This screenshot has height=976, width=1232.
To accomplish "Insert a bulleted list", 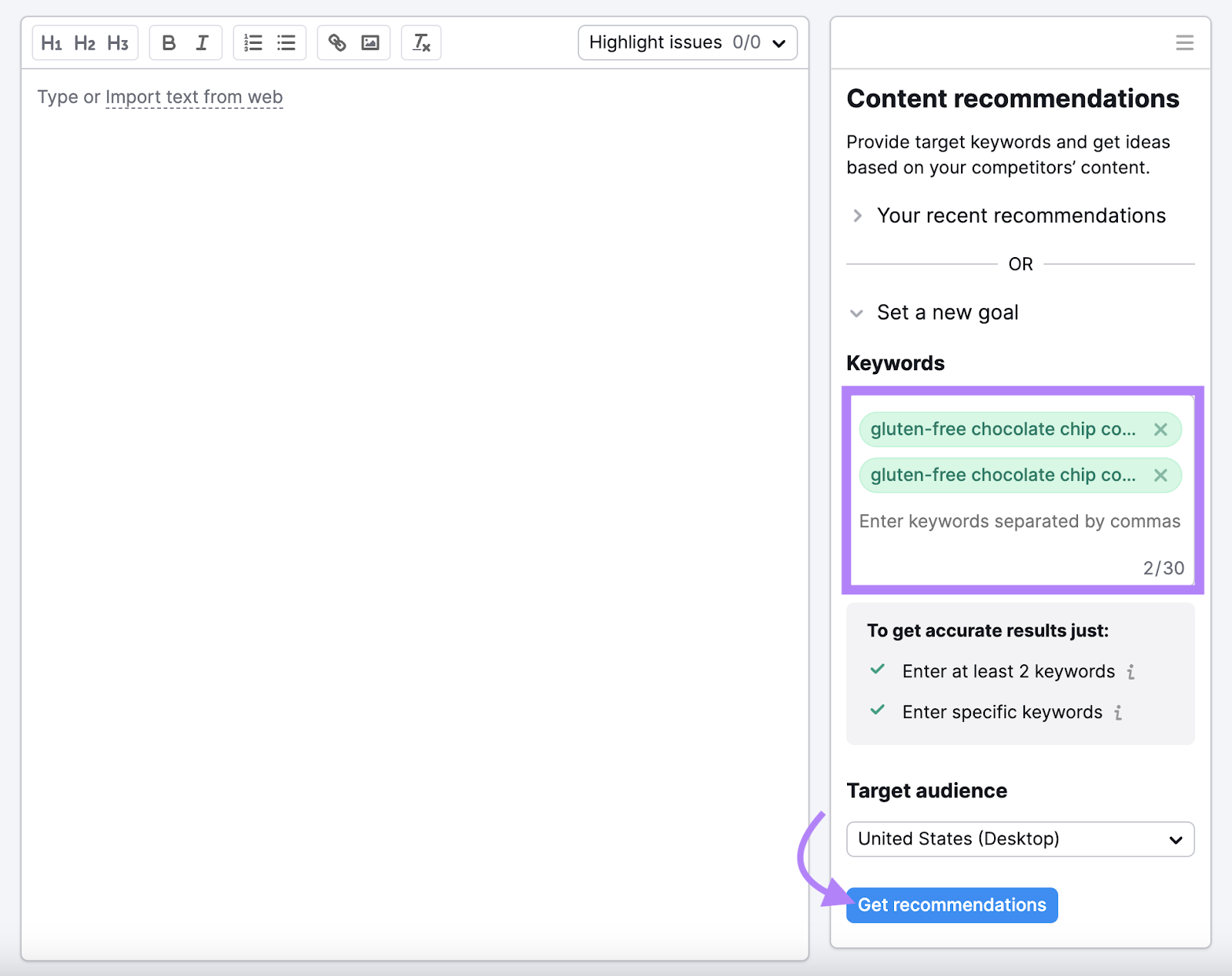I will click(286, 42).
